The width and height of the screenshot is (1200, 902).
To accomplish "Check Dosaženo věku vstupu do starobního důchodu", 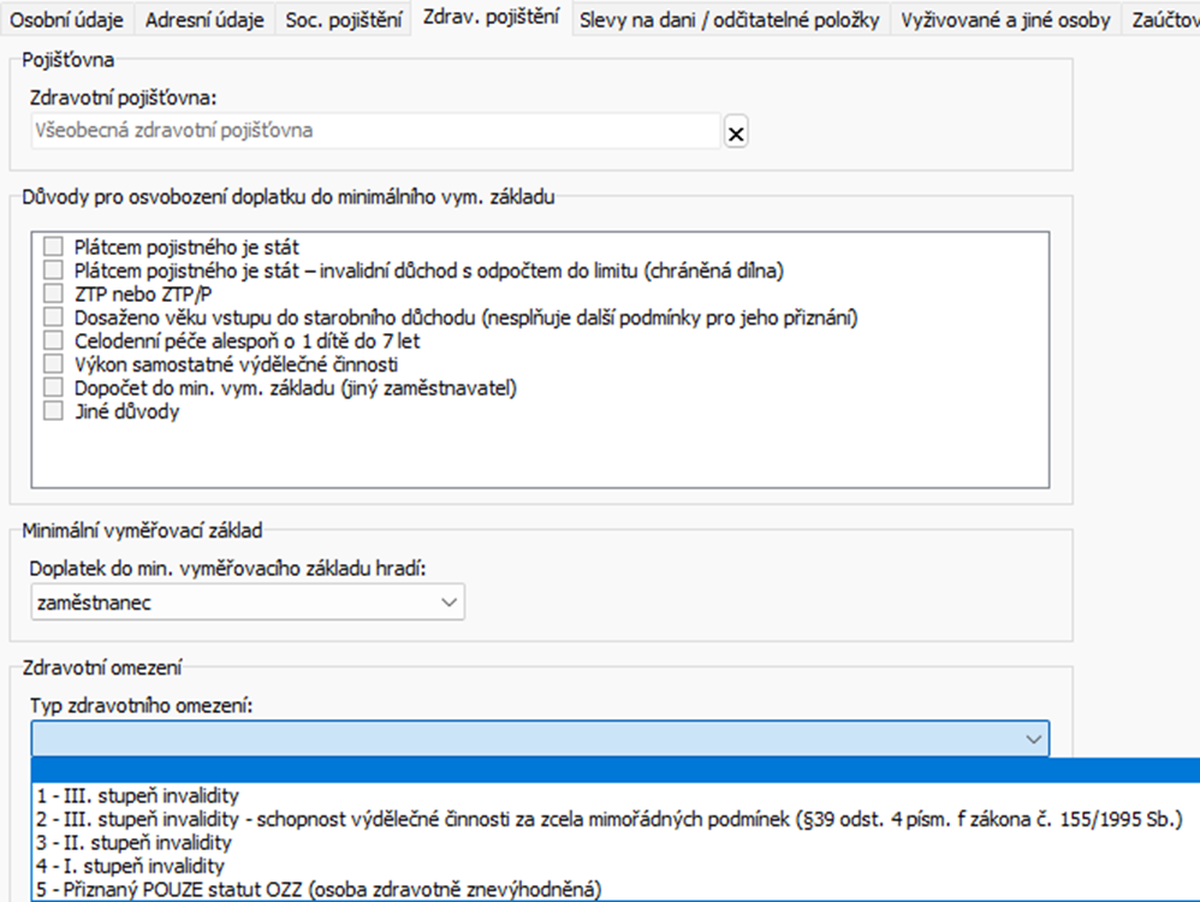I will pos(53,318).
